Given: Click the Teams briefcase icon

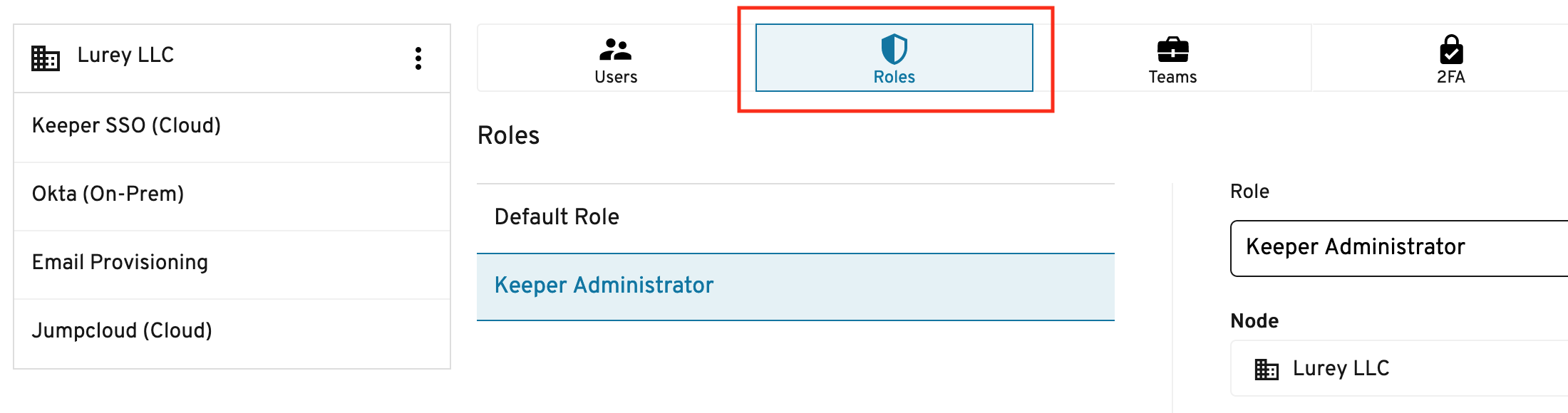Looking at the screenshot, I should point(1172,49).
